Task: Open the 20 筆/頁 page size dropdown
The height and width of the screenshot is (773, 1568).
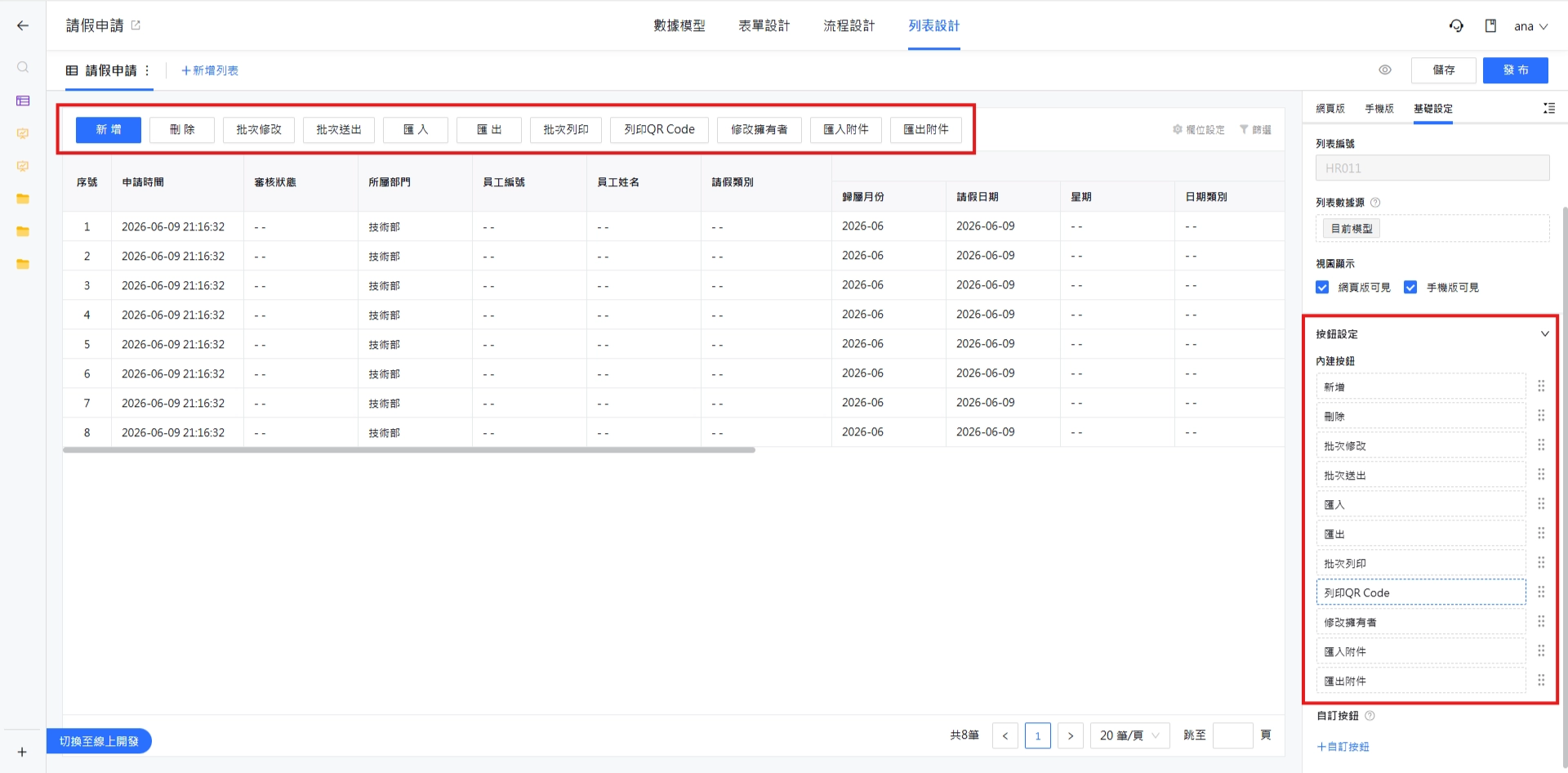Action: tap(1129, 735)
